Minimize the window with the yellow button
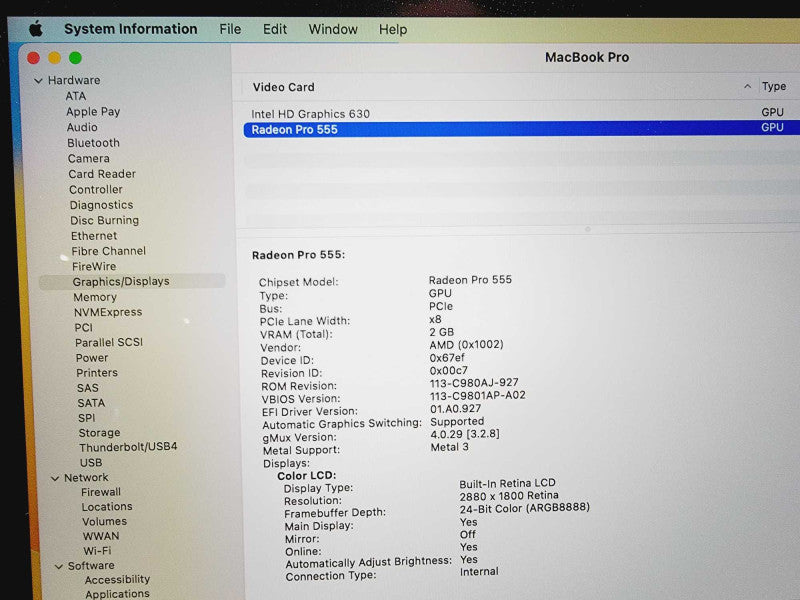Viewport: 800px width, 600px height. (55, 58)
